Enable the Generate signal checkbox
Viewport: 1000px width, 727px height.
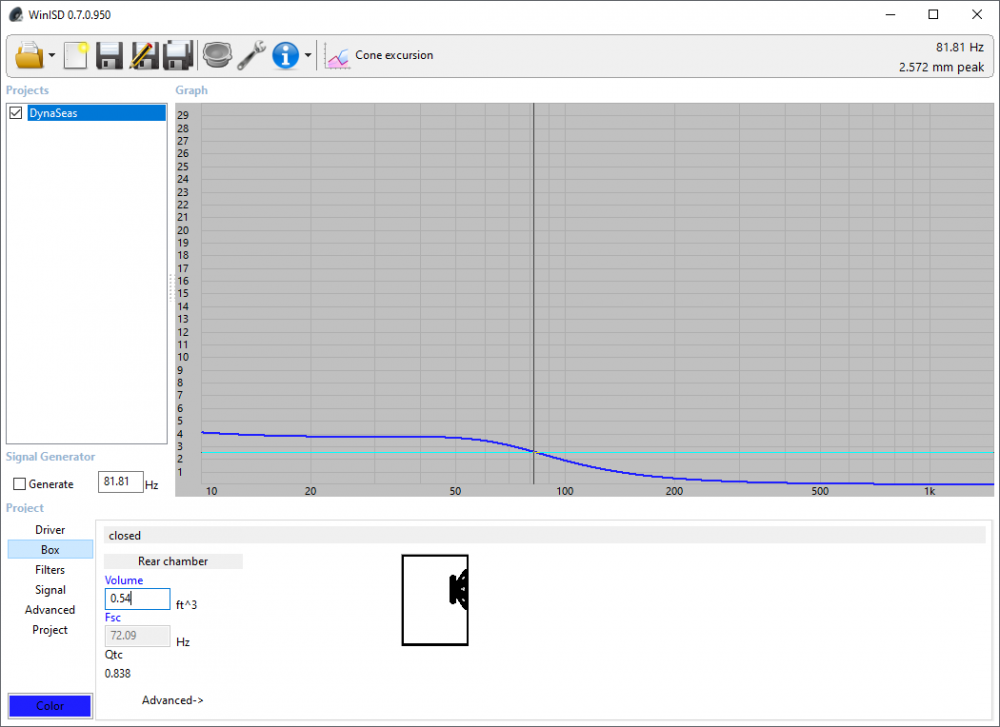(x=20, y=484)
